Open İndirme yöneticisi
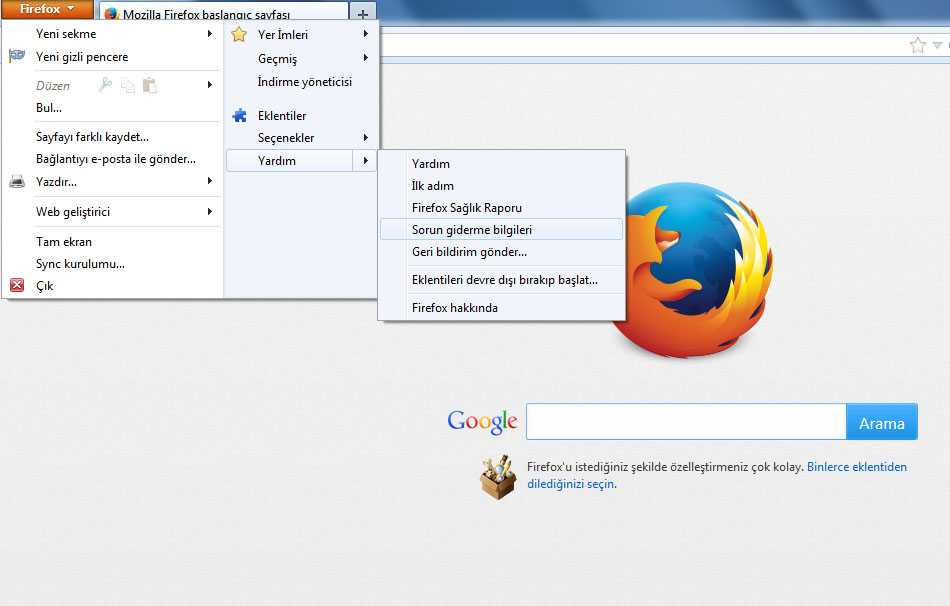 point(302,82)
